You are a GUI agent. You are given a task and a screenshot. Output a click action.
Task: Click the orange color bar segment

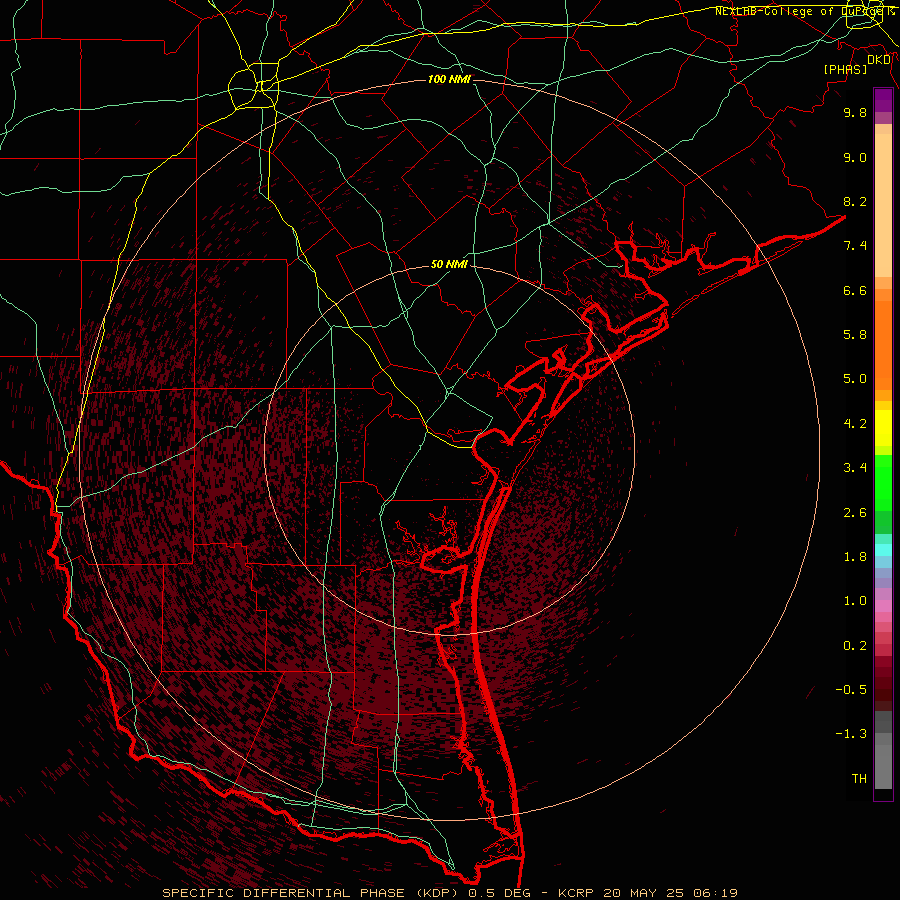883,345
